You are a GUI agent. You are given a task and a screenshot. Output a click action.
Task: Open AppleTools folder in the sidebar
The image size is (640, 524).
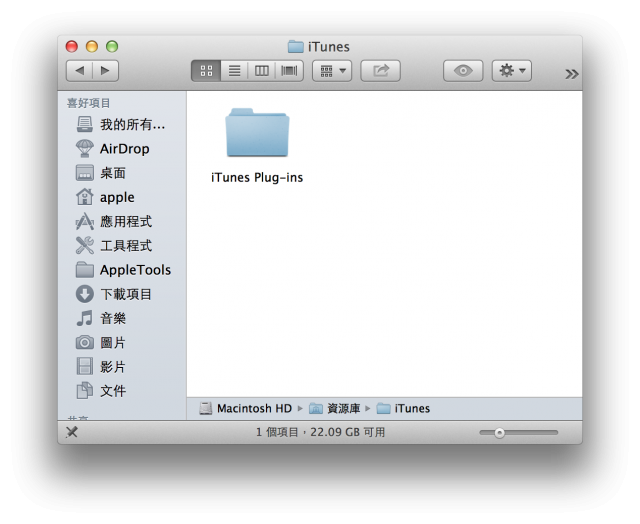click(123, 270)
